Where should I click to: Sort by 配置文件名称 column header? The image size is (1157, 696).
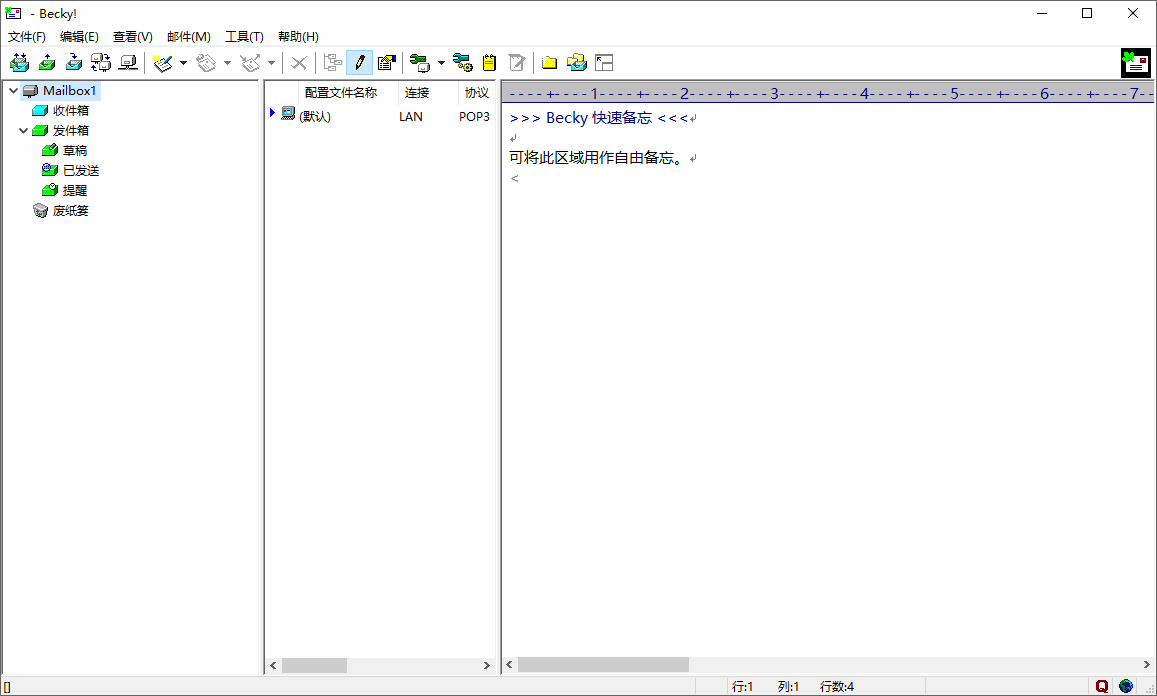pyautogui.click(x=340, y=93)
